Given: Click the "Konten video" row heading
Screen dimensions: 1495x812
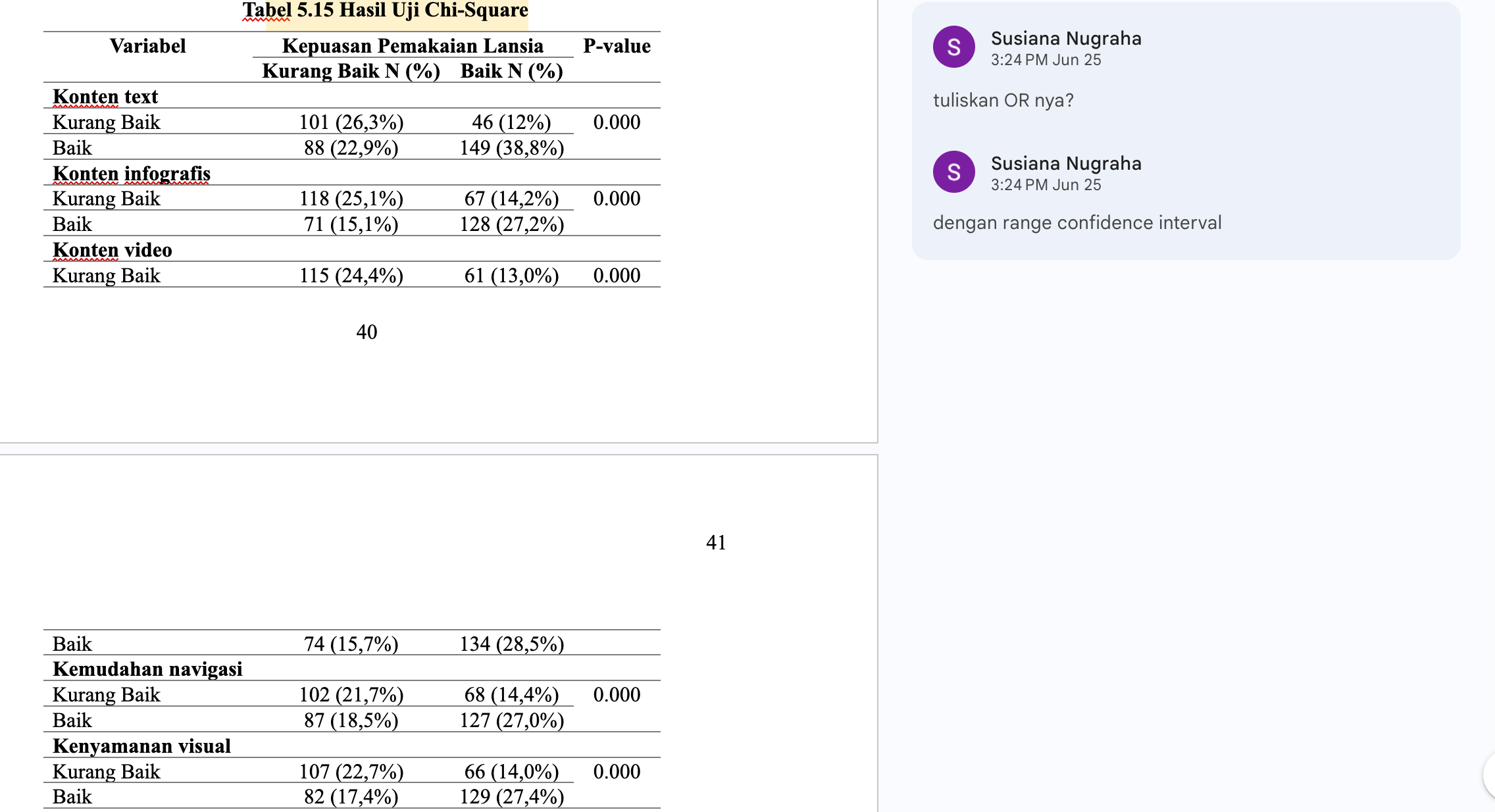Looking at the screenshot, I should click(x=113, y=250).
